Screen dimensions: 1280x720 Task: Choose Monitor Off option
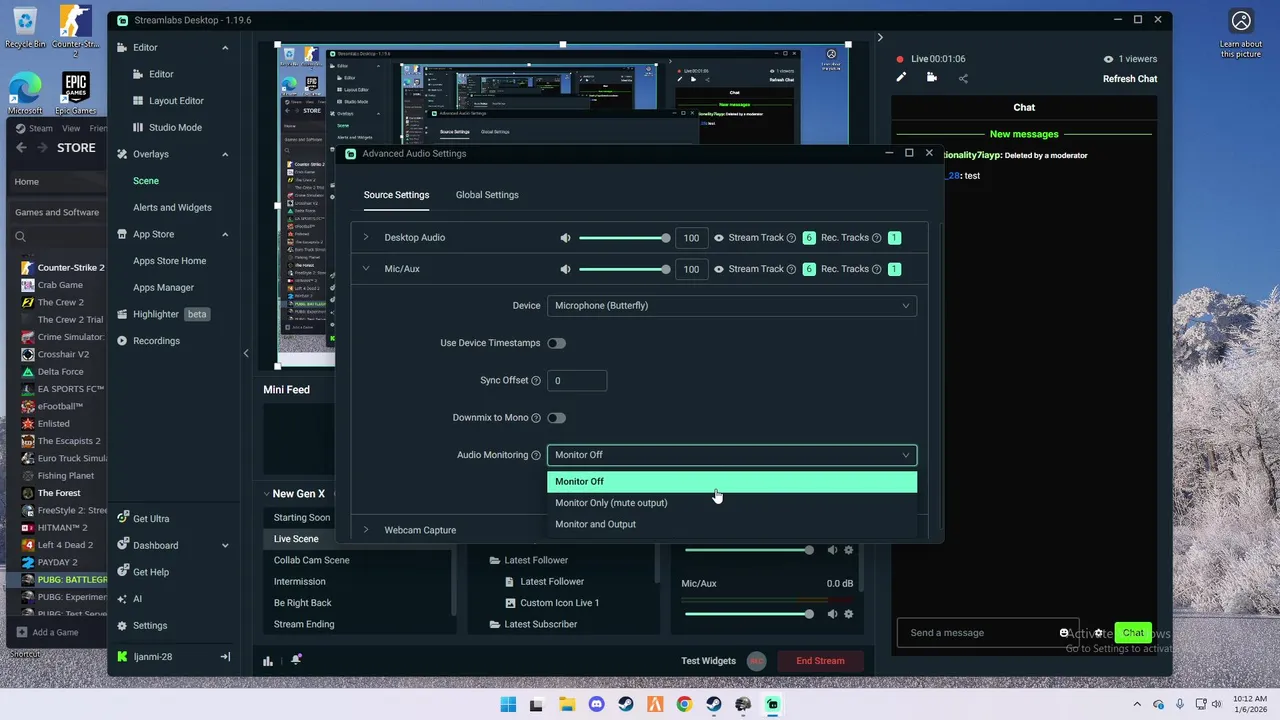coord(732,482)
